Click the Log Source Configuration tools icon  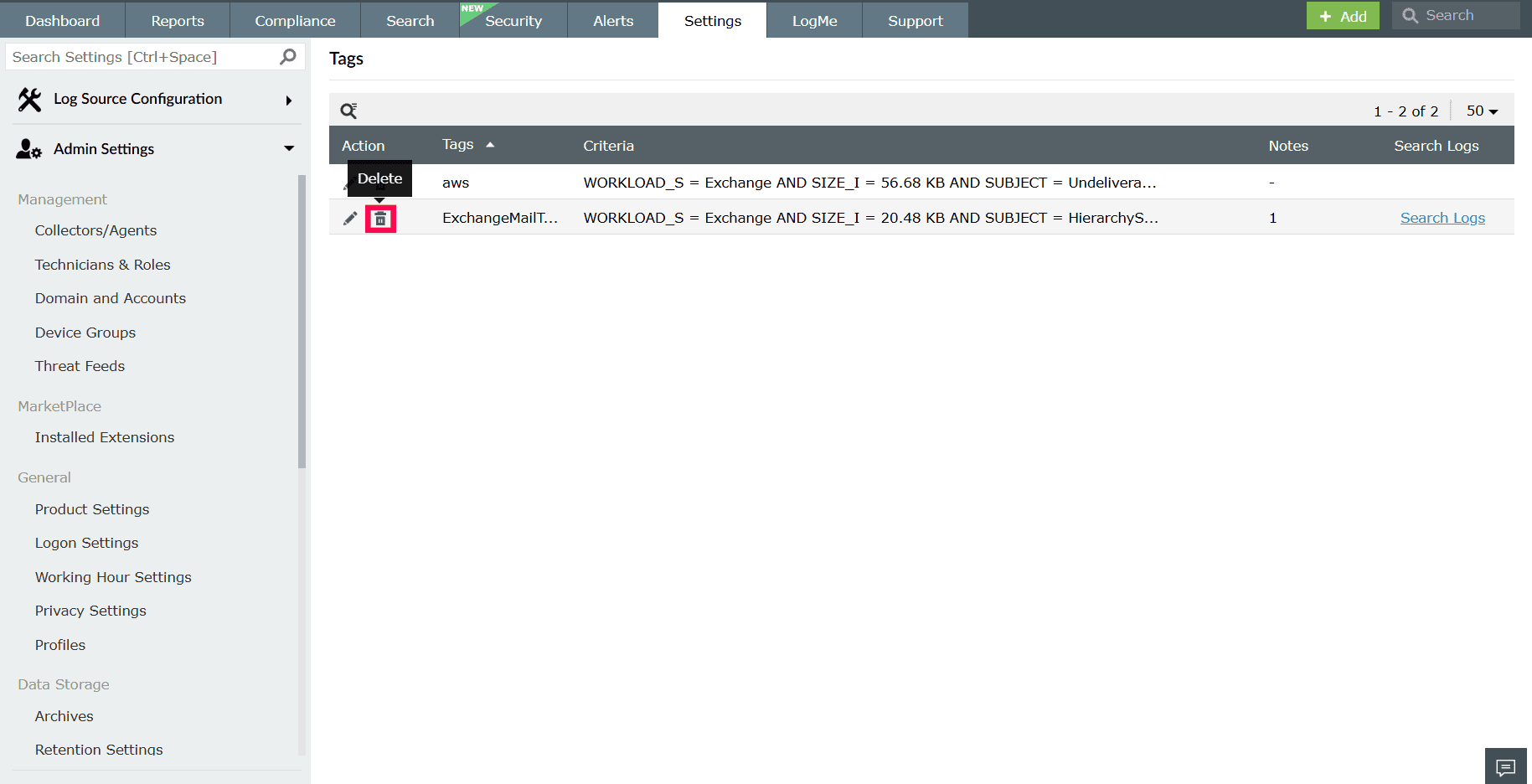[x=29, y=100]
